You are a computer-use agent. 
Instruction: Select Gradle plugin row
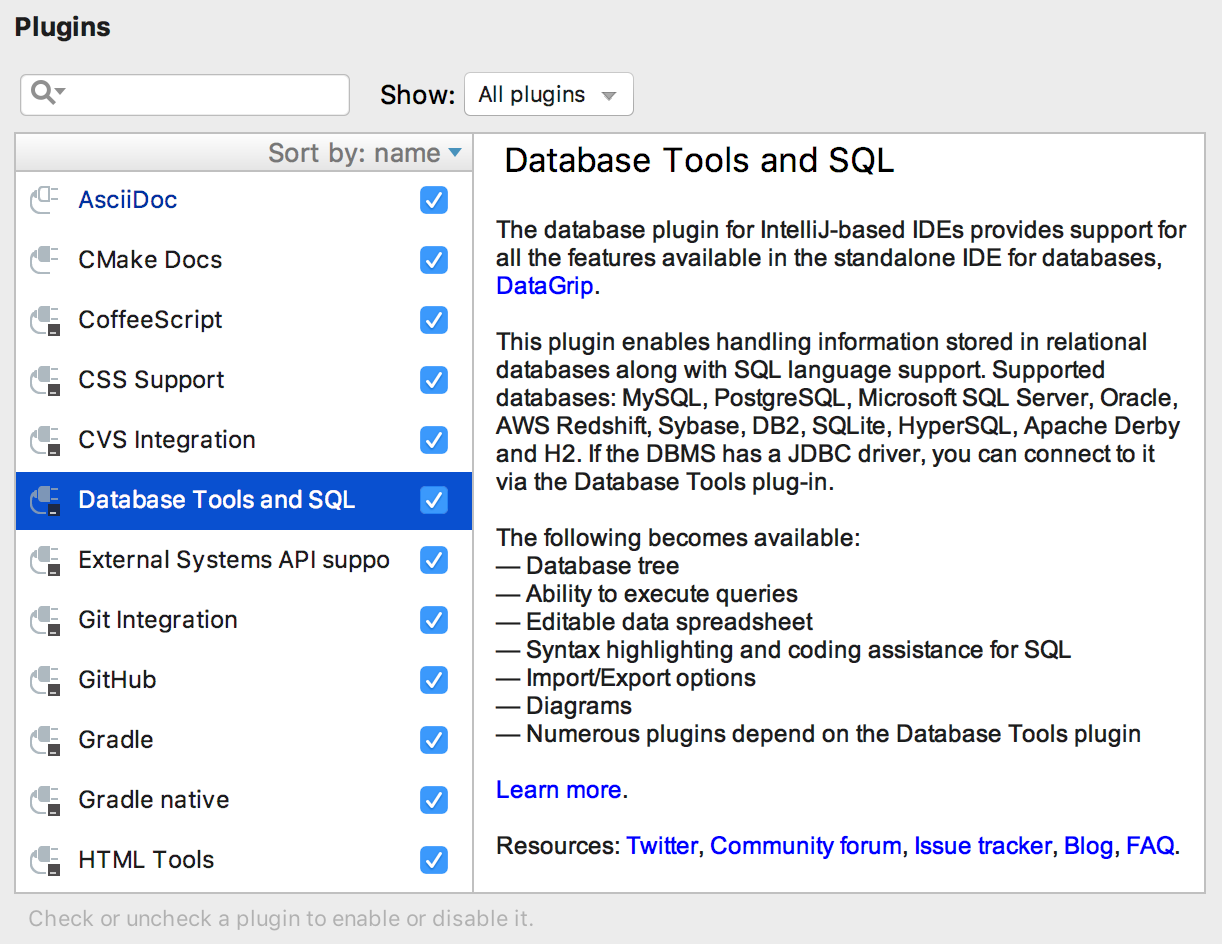[x=244, y=740]
